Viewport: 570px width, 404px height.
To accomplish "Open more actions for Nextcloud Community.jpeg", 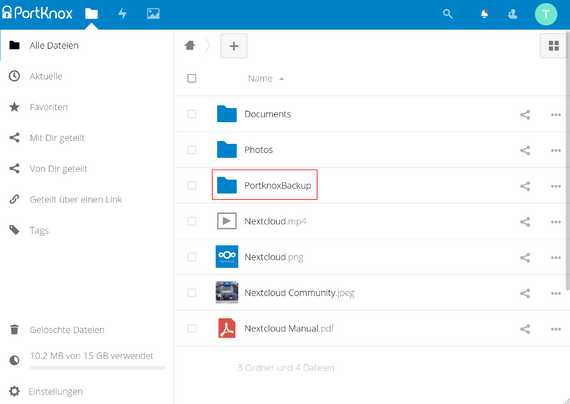I will pyautogui.click(x=555, y=293).
